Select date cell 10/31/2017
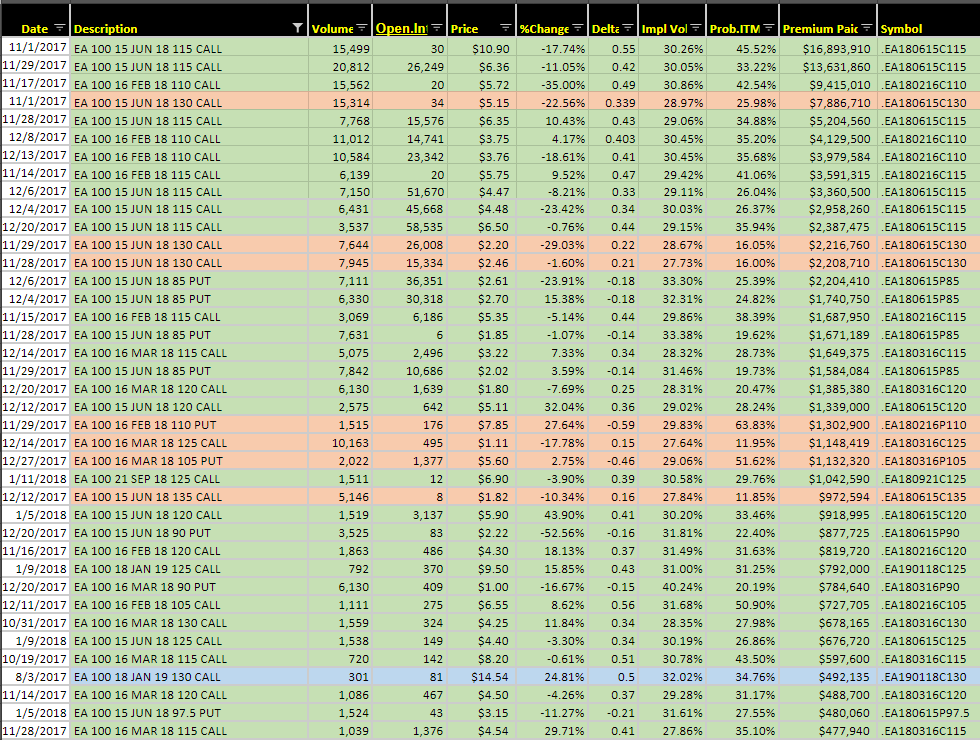Image resolution: width=980 pixels, height=740 pixels. point(36,623)
